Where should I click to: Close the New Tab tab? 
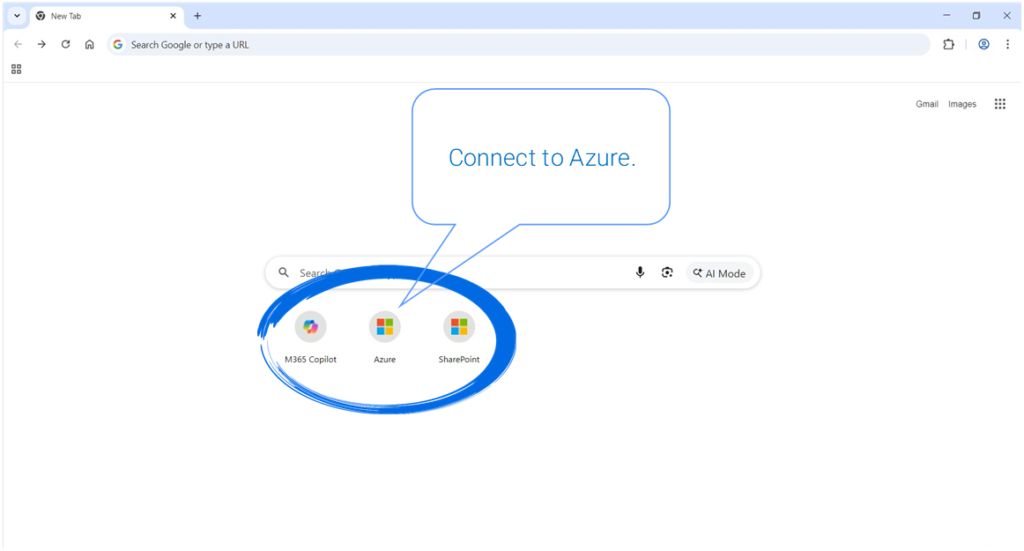[x=174, y=16]
